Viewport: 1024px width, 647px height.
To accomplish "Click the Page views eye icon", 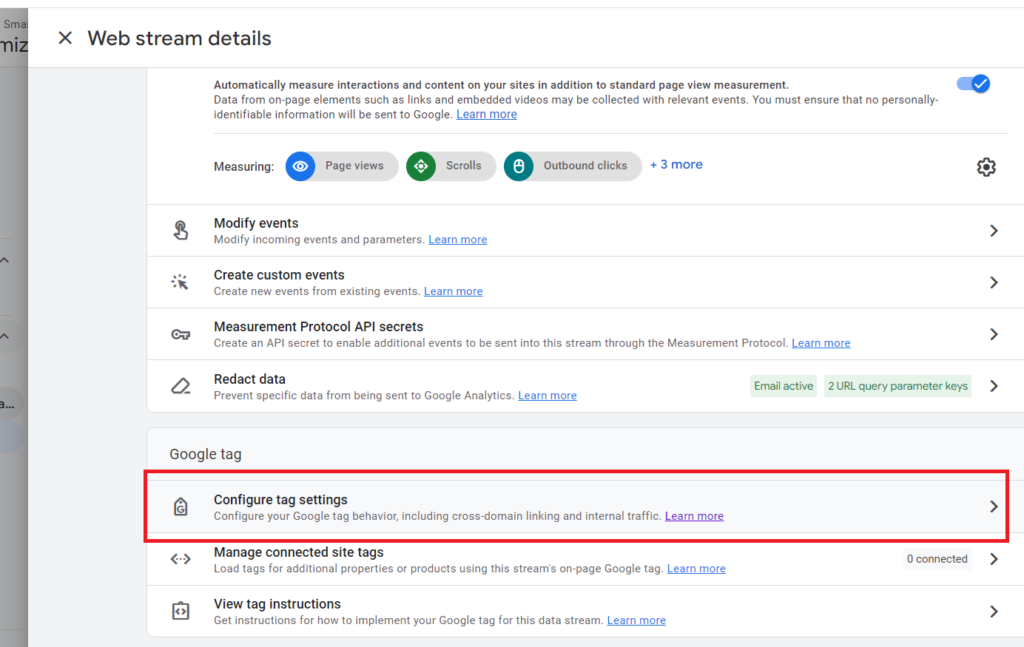I will click(x=300, y=166).
